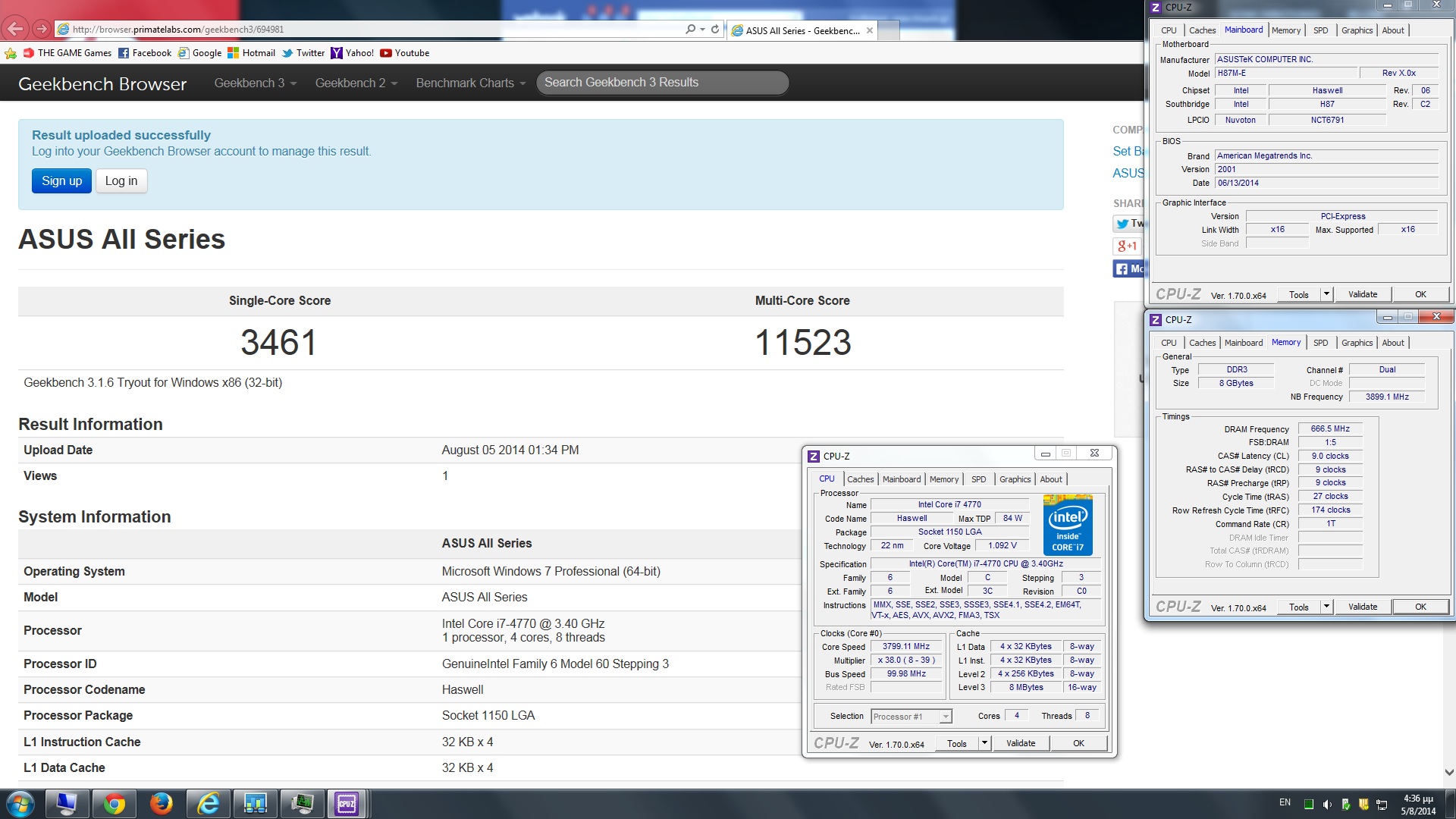The image size is (1456, 819).
Task: Switch to SPD tab in CPU window
Action: pos(978,479)
